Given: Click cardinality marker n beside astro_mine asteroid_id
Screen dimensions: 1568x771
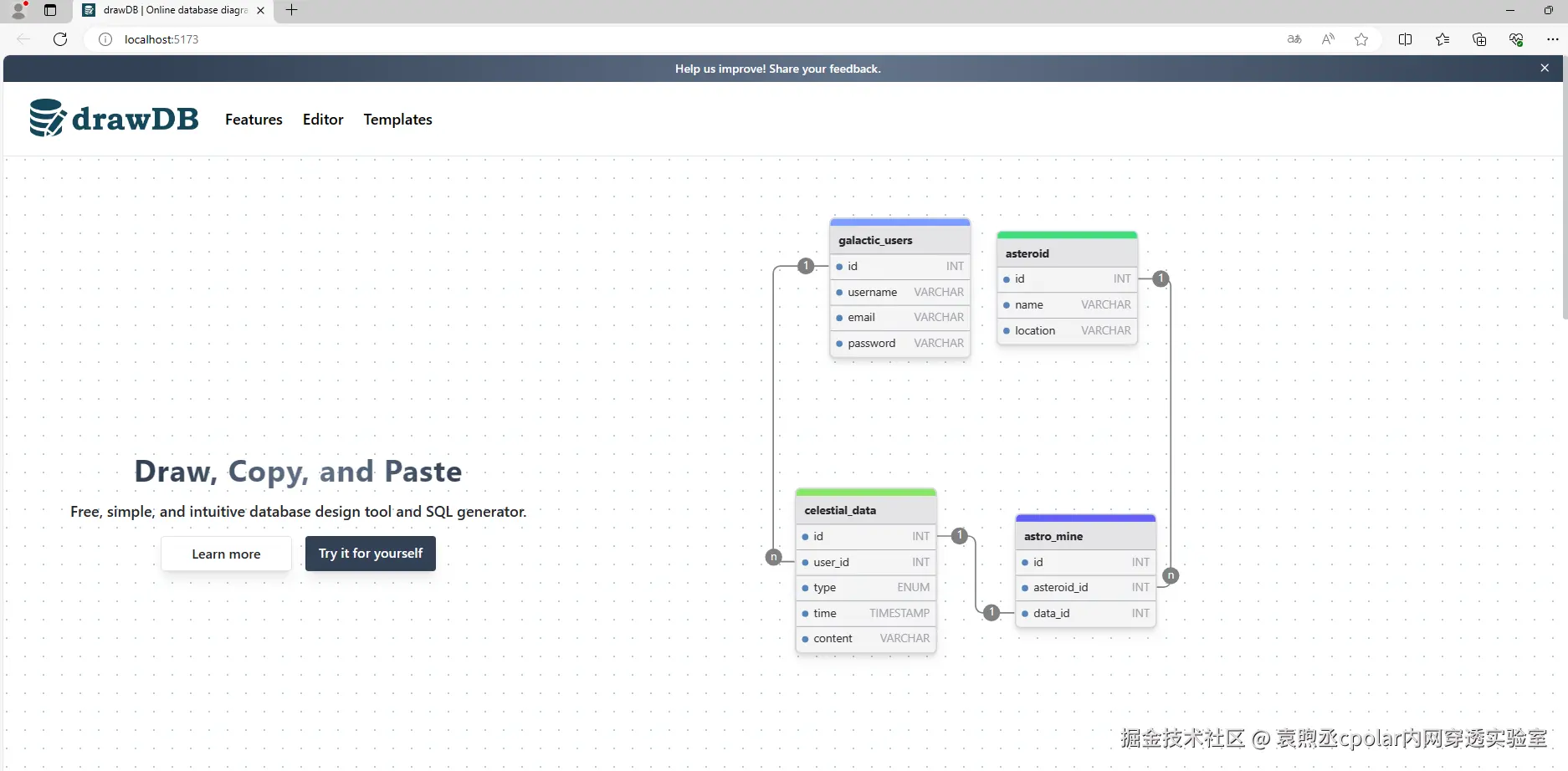Looking at the screenshot, I should point(1171,575).
